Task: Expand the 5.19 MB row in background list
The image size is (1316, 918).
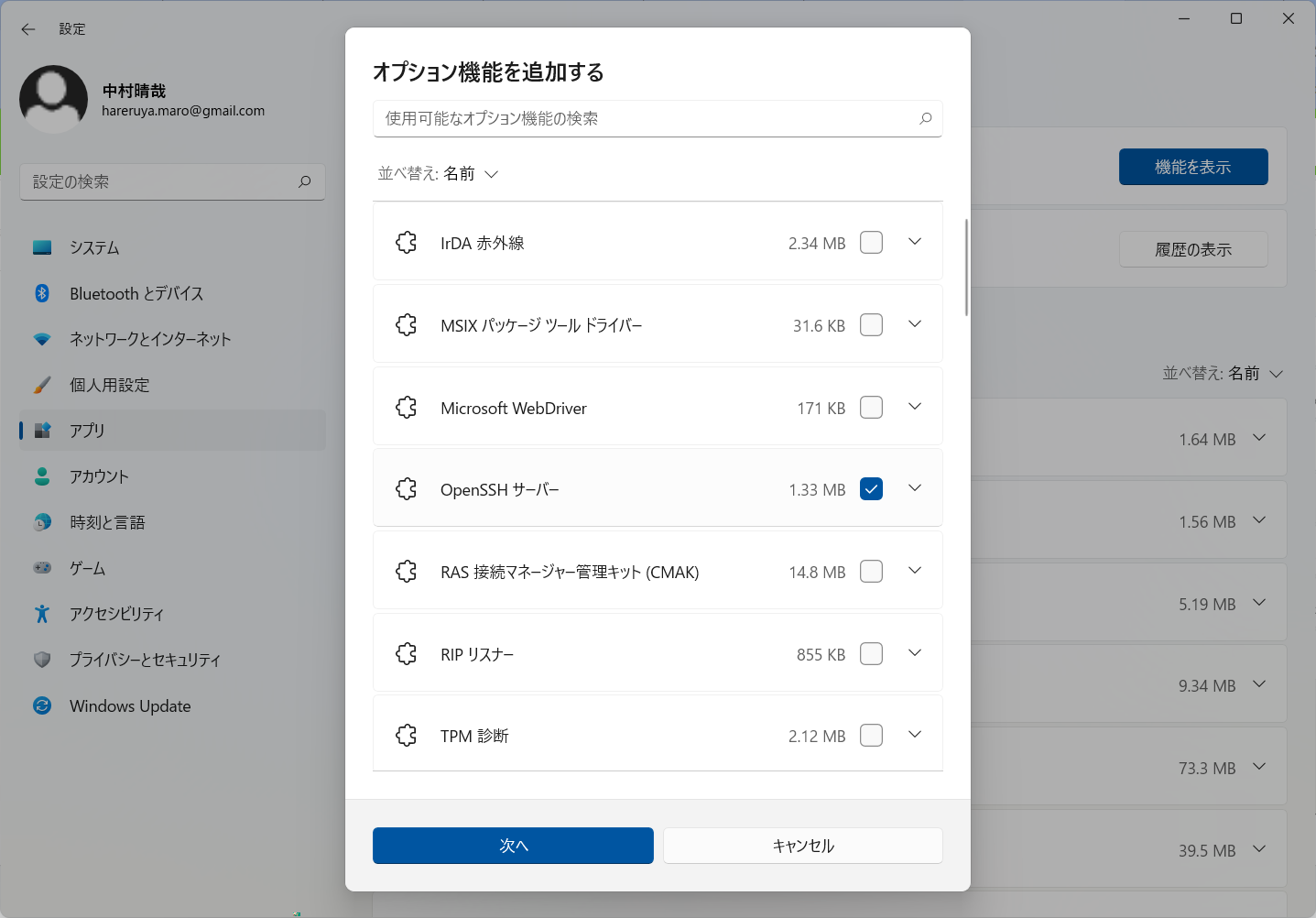Action: click(1259, 603)
